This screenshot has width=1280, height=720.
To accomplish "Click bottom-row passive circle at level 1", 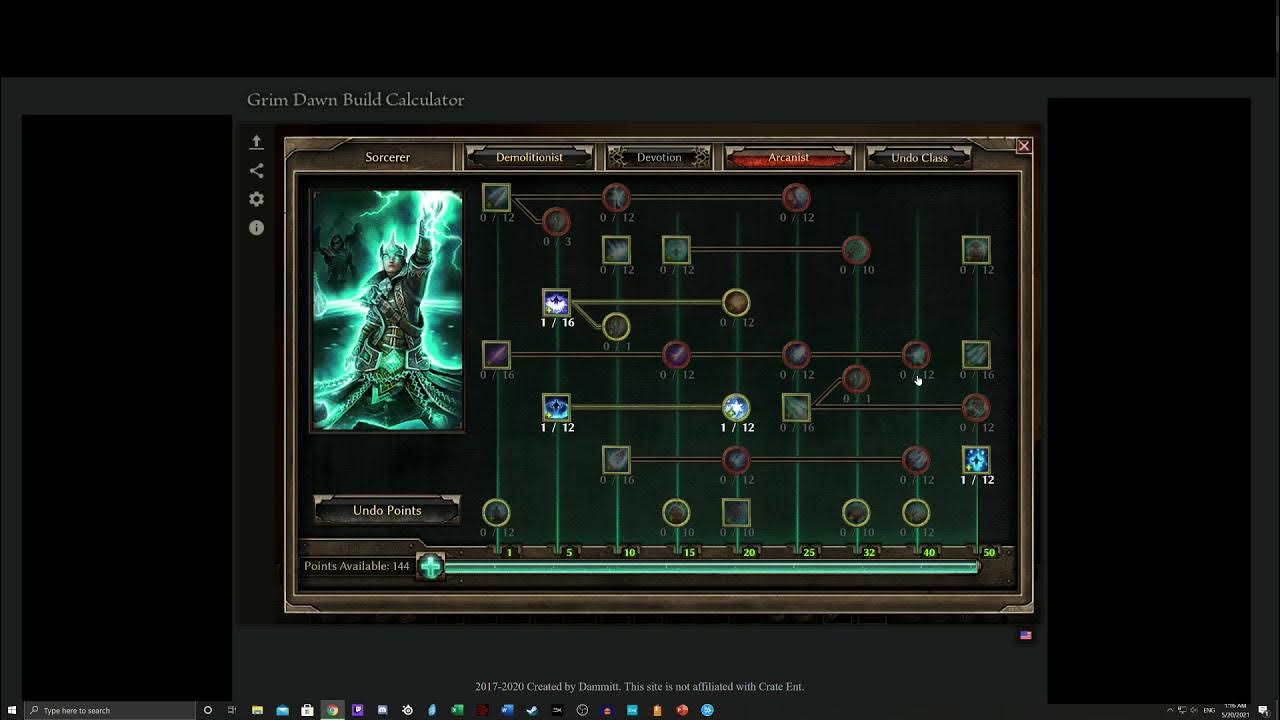I will tap(496, 513).
